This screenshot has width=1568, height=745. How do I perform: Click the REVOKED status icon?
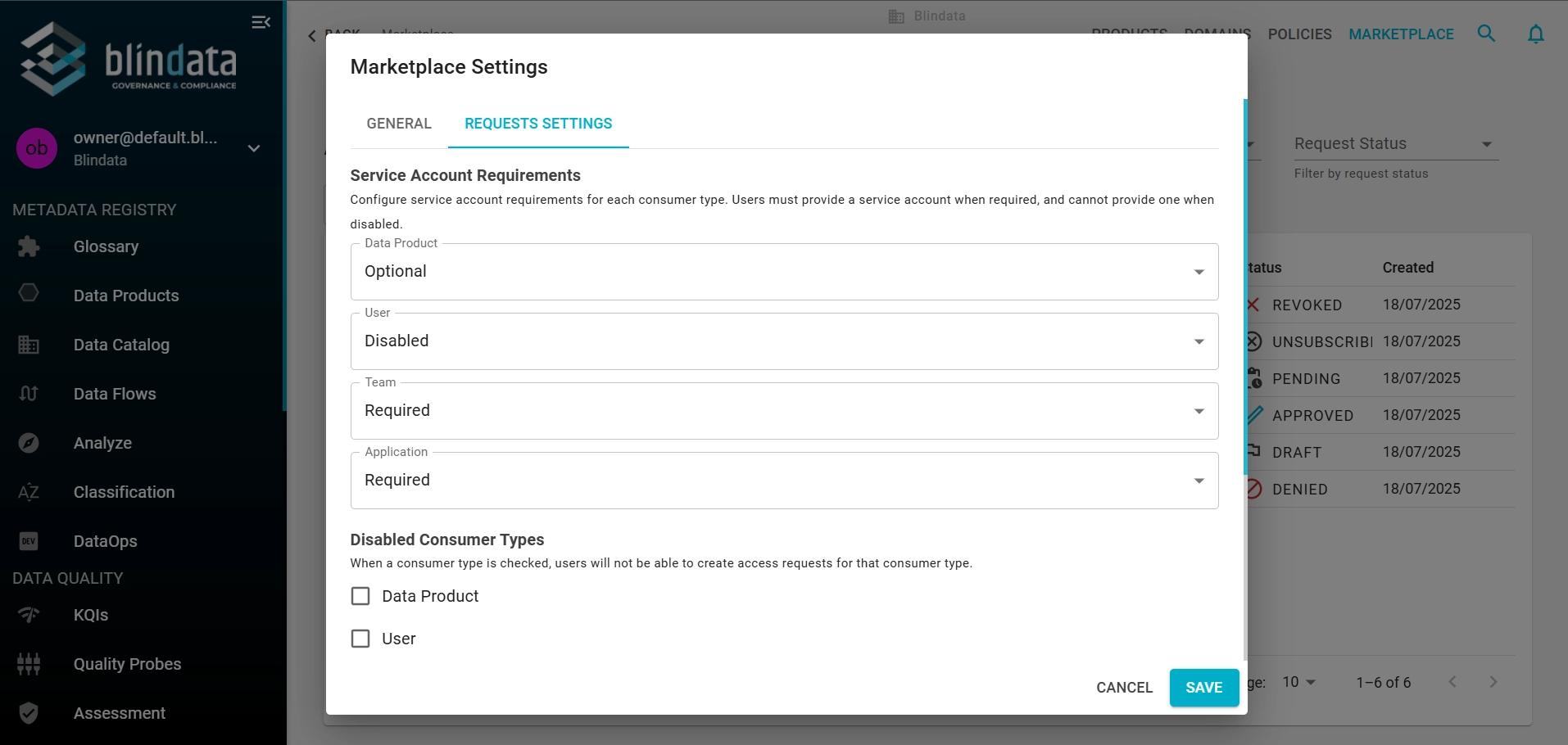tap(1253, 305)
